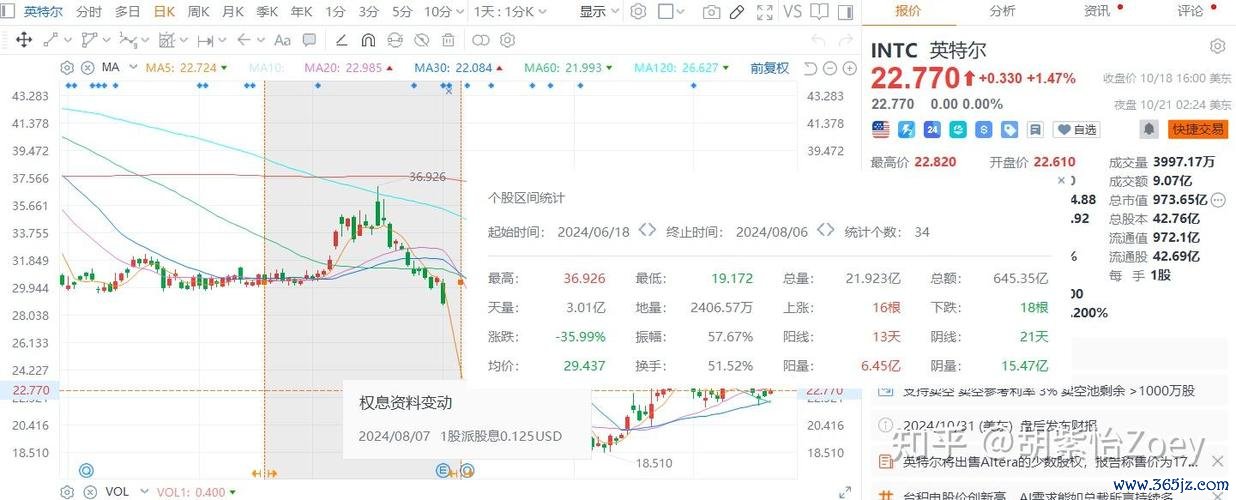The image size is (1236, 500).
Task: Switch to 多日 chart tab
Action: [127, 12]
